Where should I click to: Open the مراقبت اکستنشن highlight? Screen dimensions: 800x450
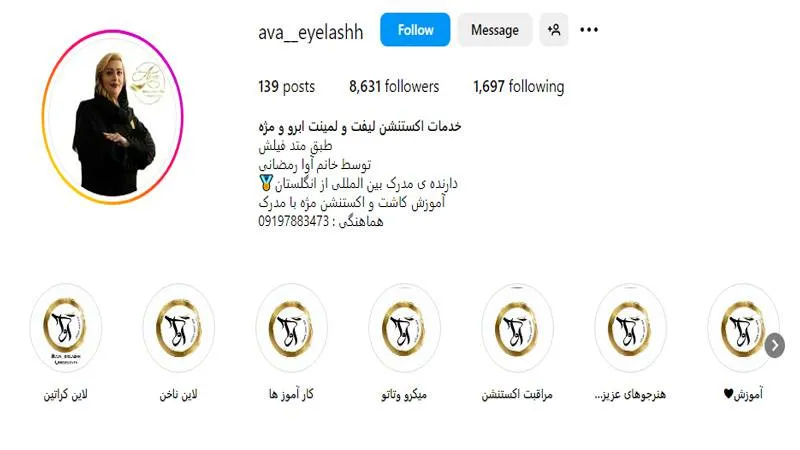pyautogui.click(x=517, y=328)
